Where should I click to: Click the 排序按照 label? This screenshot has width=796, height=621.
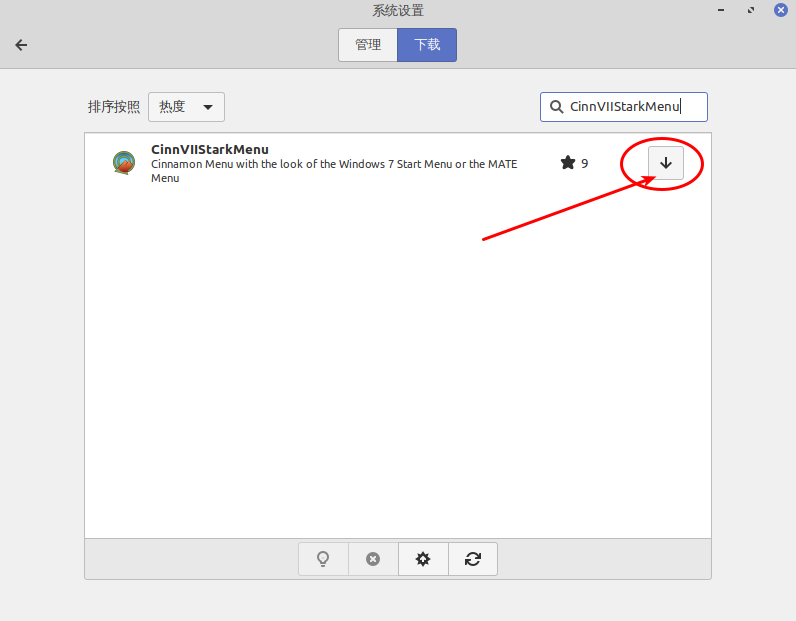click(x=114, y=107)
